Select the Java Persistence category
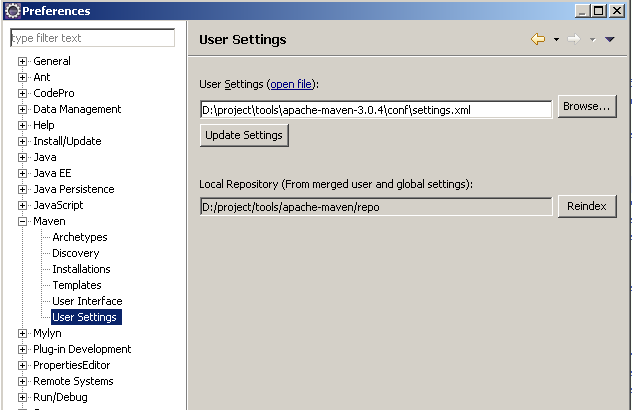The width and height of the screenshot is (632, 410). point(74,189)
